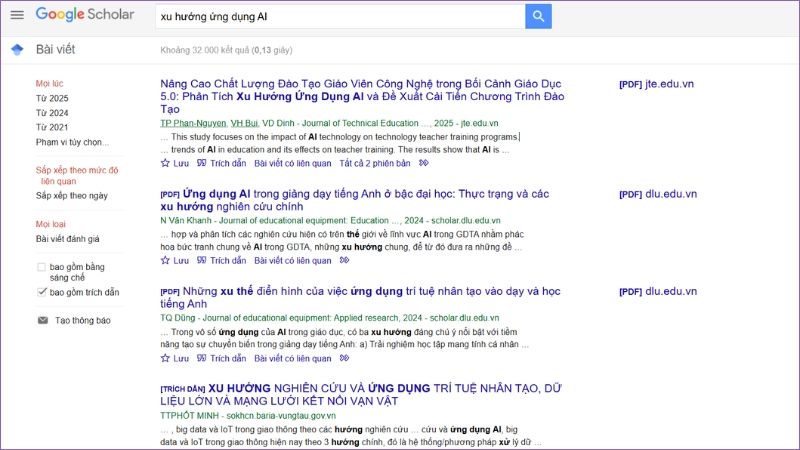Click the 'TQ Dũng - Journal of educational equipment' source line
The height and width of the screenshot is (450, 800).
(330, 318)
